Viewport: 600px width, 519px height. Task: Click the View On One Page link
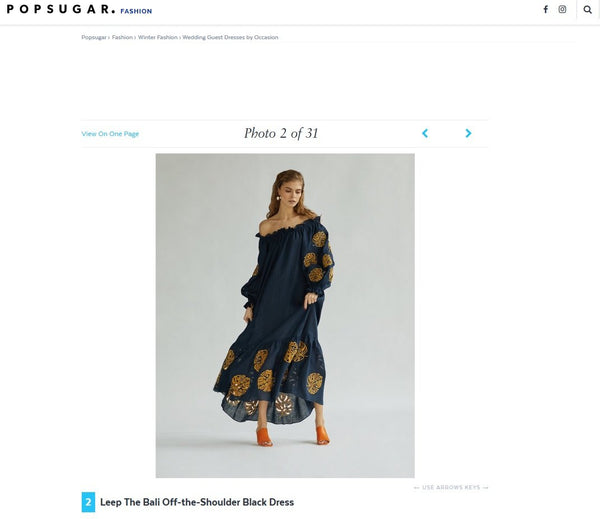click(x=110, y=134)
